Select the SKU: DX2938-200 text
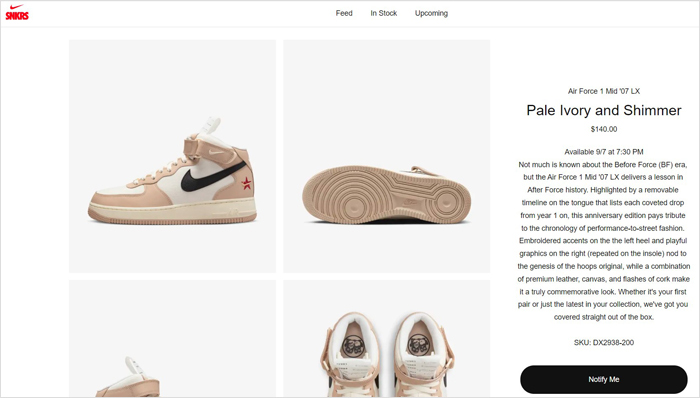 point(604,343)
